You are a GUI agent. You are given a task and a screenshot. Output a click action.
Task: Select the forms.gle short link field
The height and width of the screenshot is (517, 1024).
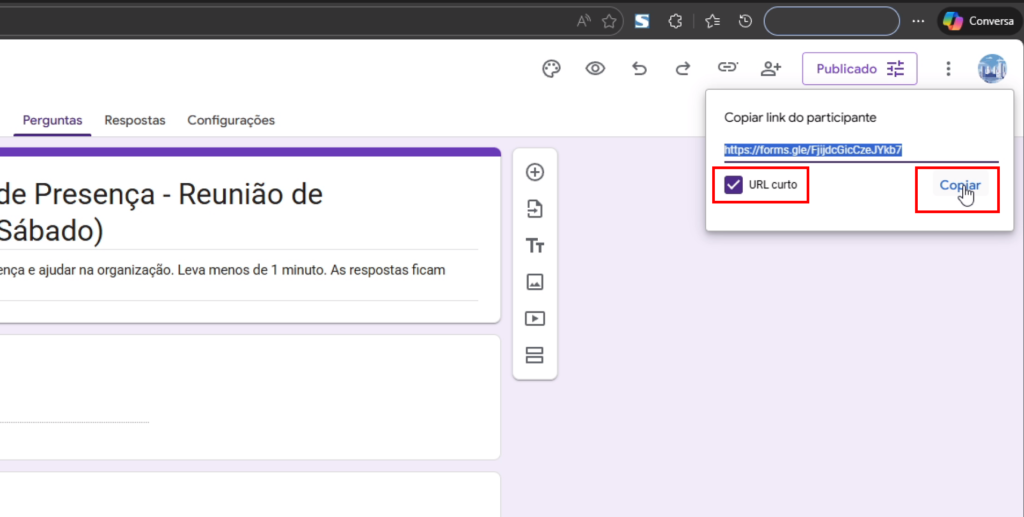tap(813, 150)
